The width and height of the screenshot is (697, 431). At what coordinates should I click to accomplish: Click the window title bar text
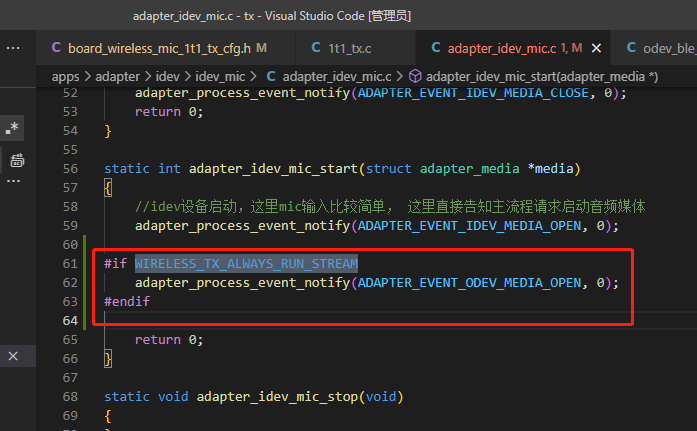point(272,16)
